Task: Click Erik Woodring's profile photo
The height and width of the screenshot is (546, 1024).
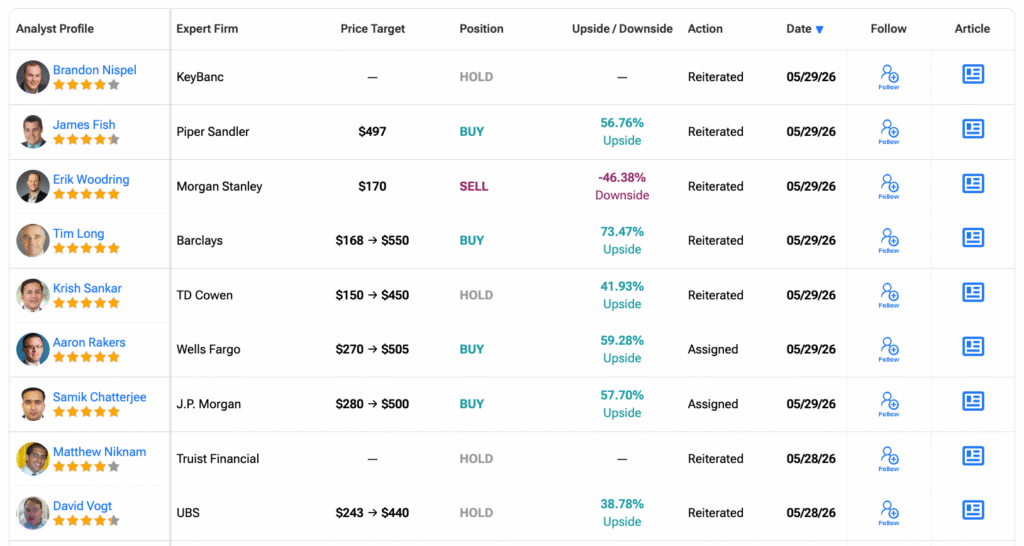Action: click(x=33, y=186)
